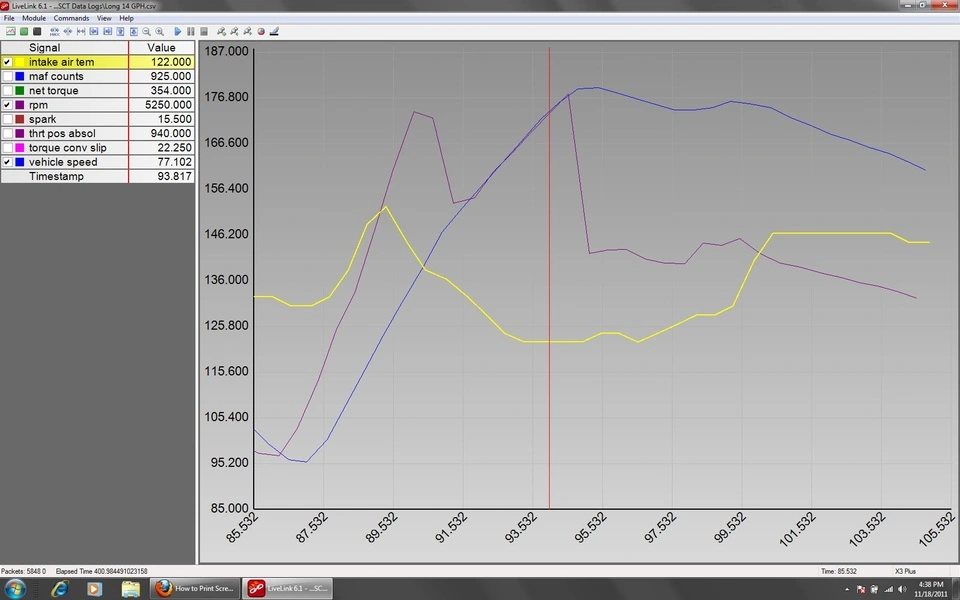Viewport: 960px width, 600px height.
Task: Uncheck the rpm signal checkbox
Action: (7, 105)
